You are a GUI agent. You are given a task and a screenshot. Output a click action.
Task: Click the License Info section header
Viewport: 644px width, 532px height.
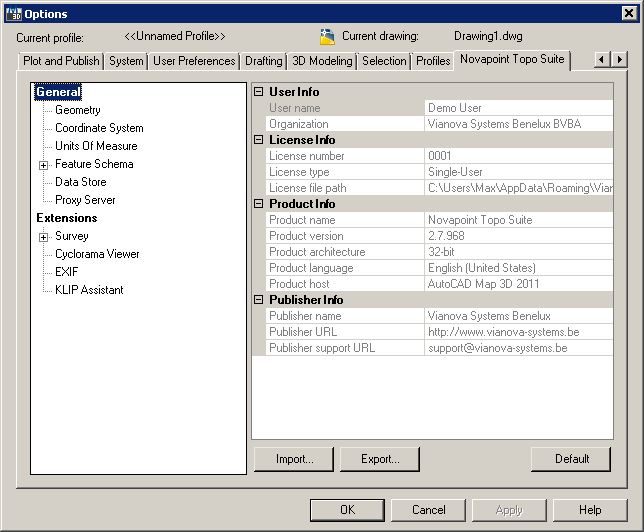[302, 140]
